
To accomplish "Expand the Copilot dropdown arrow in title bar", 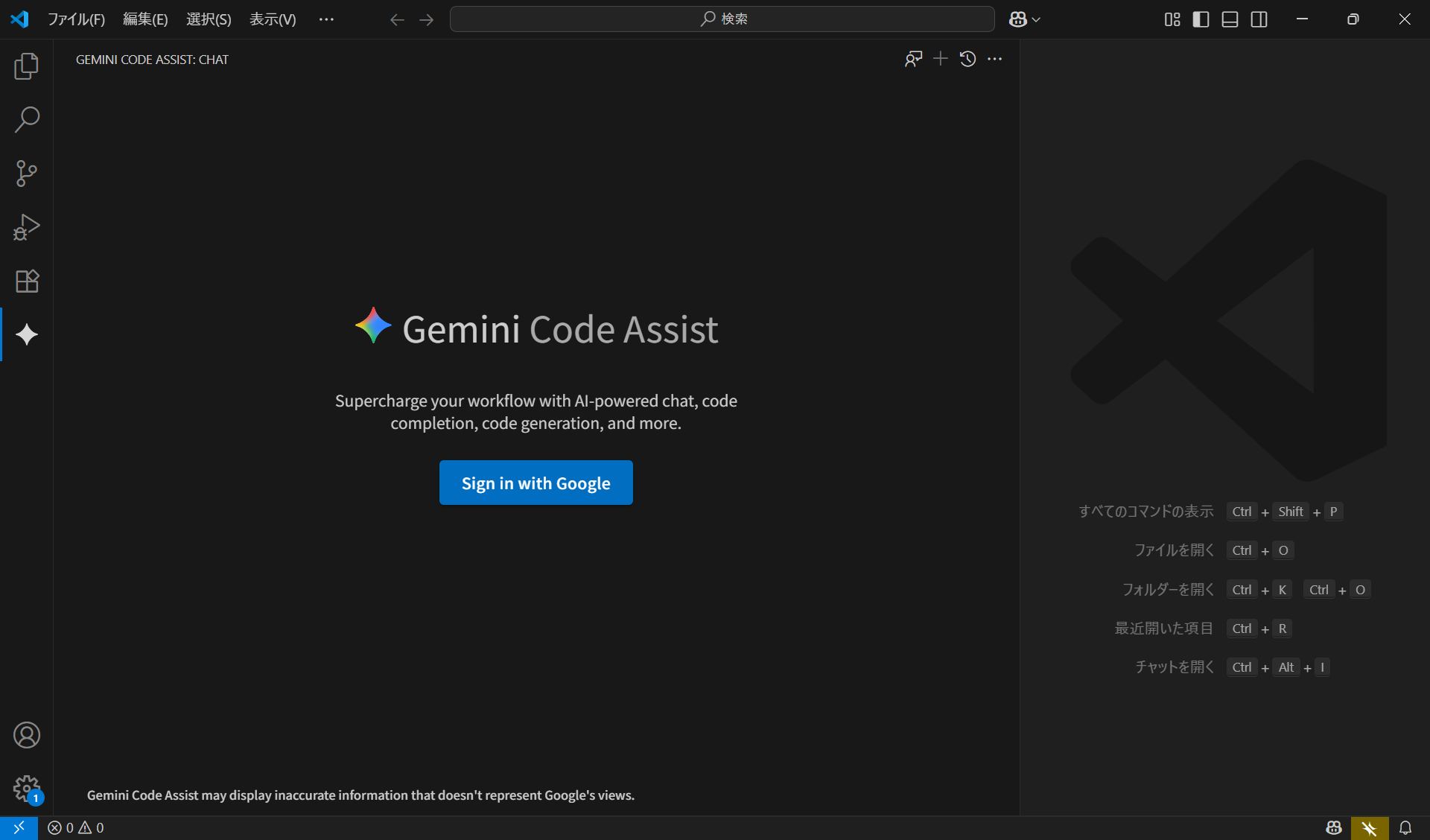I will (x=1036, y=19).
